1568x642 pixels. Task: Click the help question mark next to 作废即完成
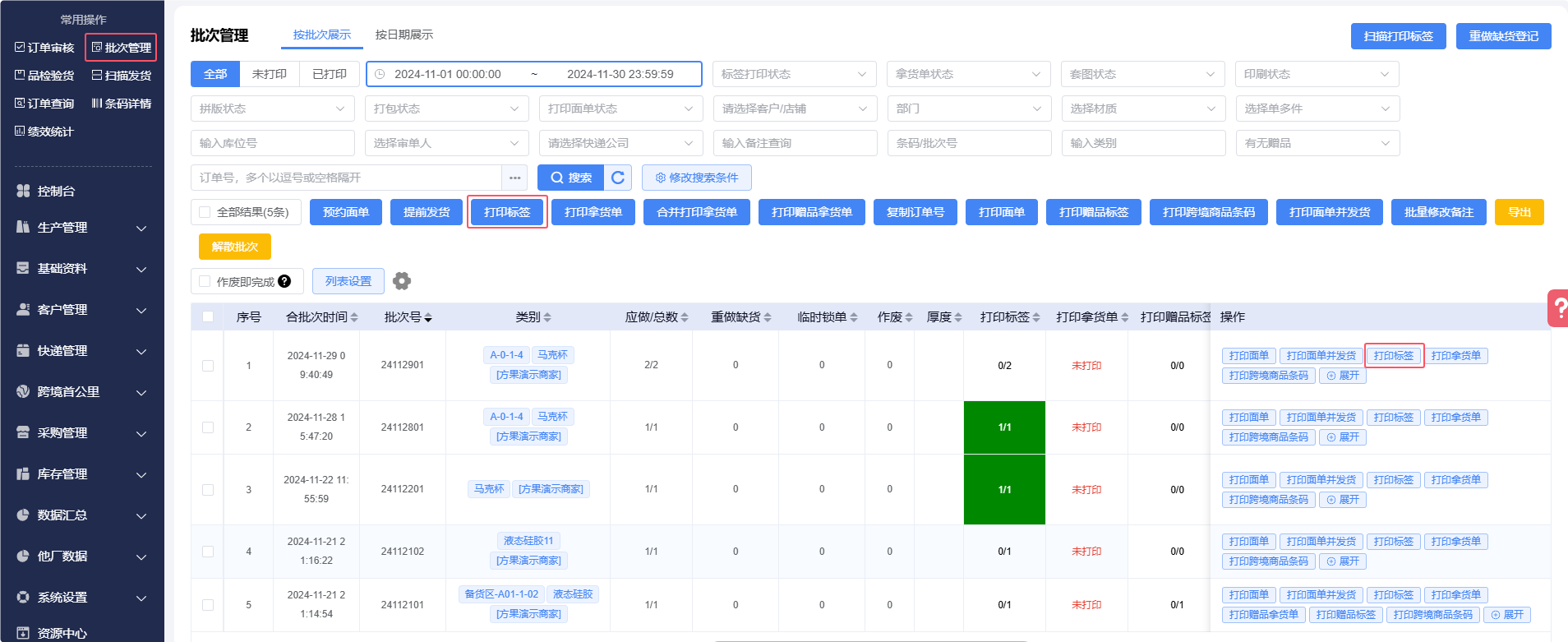[284, 281]
